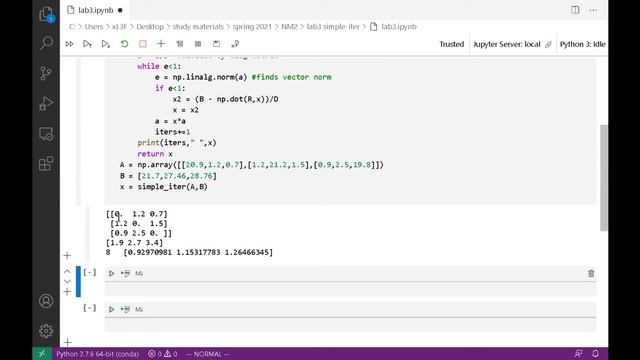Select interpreter Python 3.7.6 64-bit (conda)

98,354
